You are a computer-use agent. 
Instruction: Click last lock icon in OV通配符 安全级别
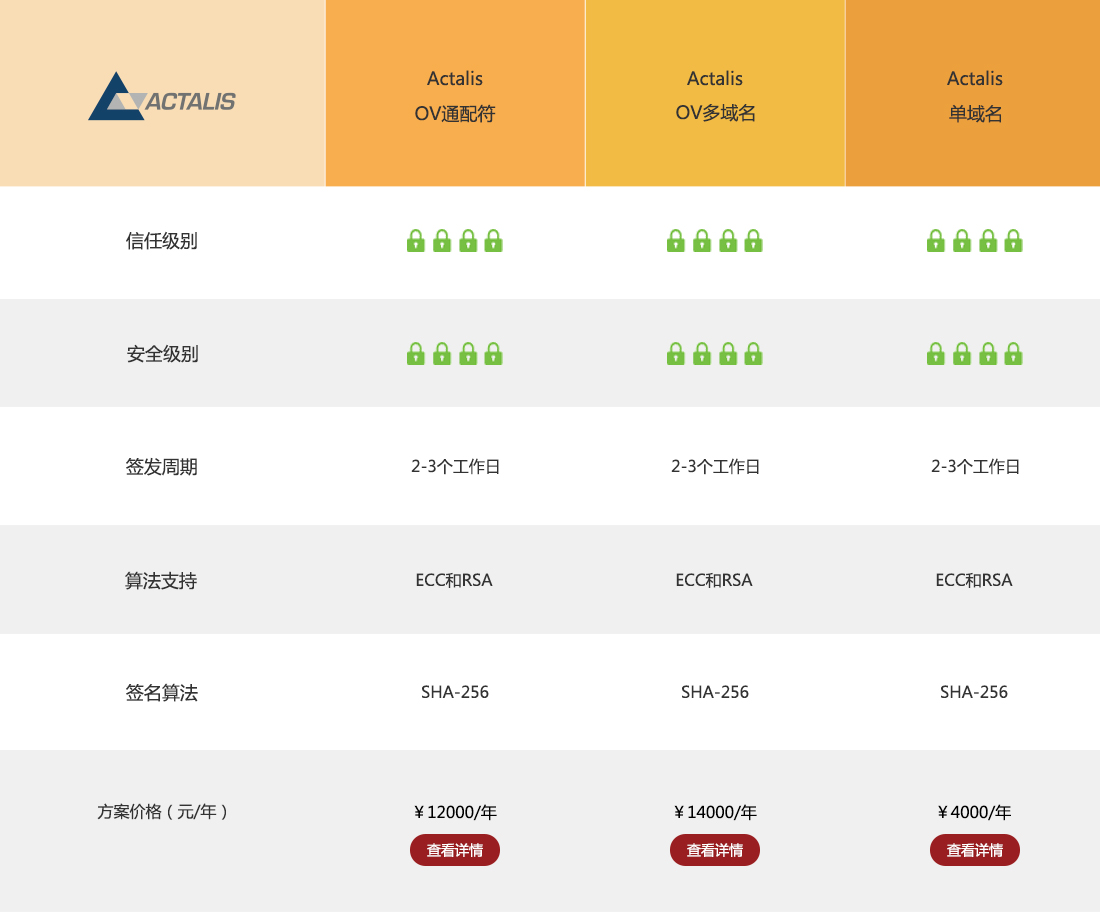coord(494,354)
